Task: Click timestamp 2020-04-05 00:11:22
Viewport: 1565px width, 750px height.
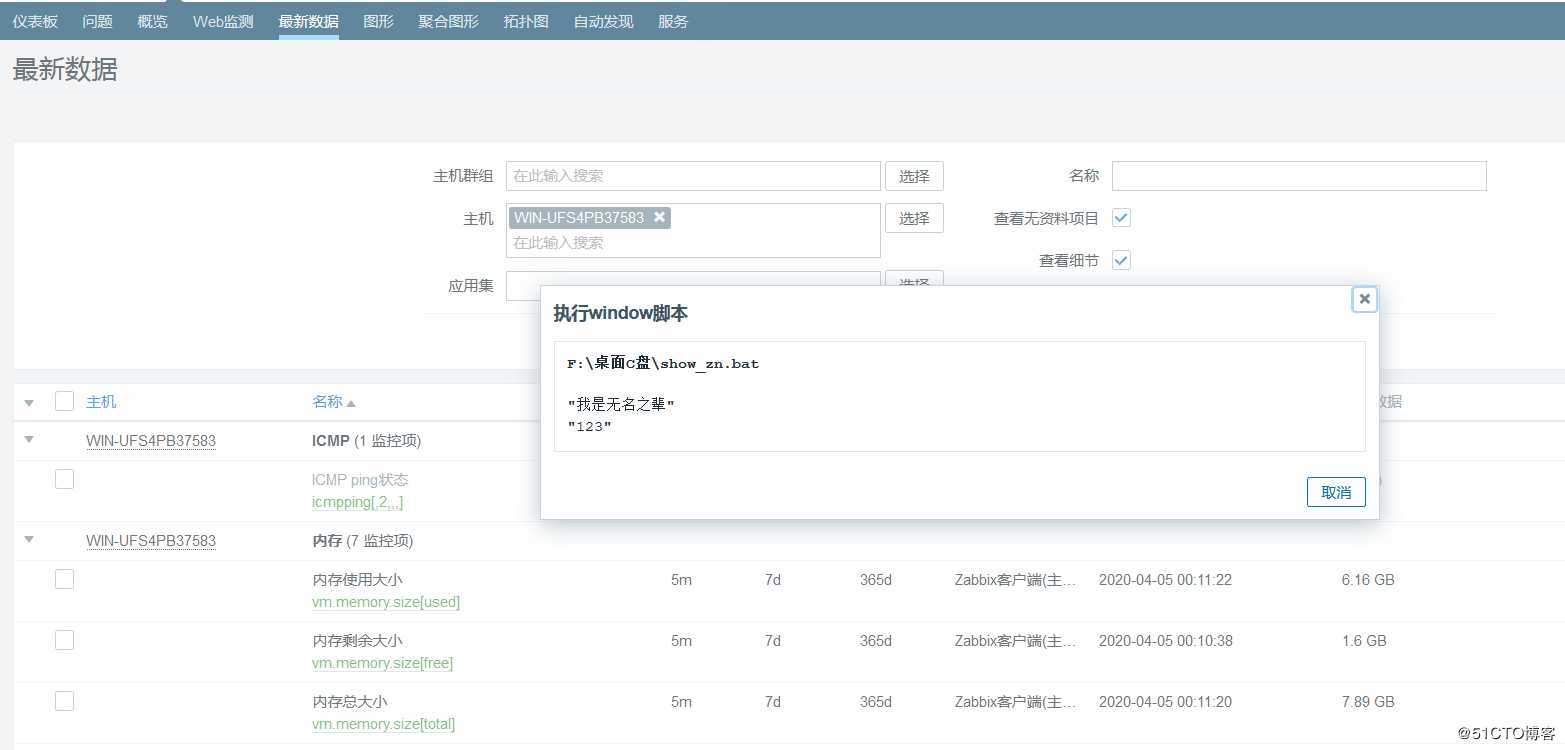Action: tap(1165, 580)
